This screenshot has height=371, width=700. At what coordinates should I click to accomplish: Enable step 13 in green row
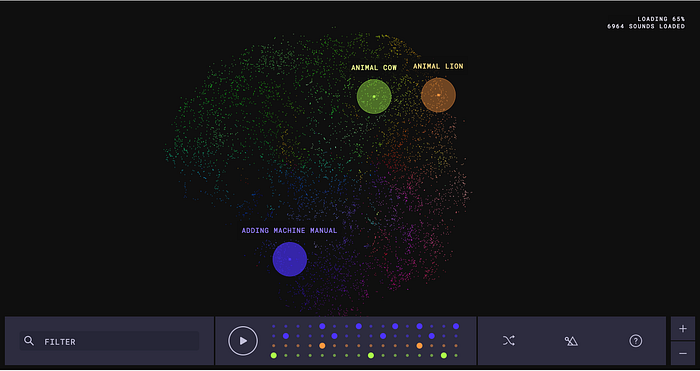coord(420,355)
